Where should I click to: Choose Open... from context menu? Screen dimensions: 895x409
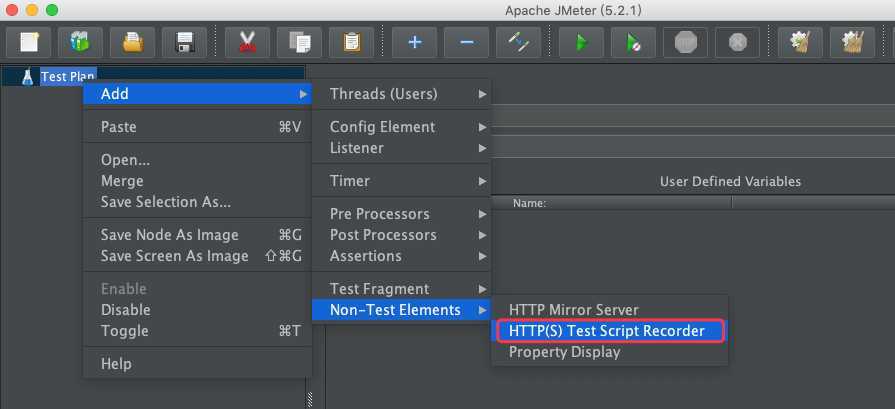pos(197,160)
